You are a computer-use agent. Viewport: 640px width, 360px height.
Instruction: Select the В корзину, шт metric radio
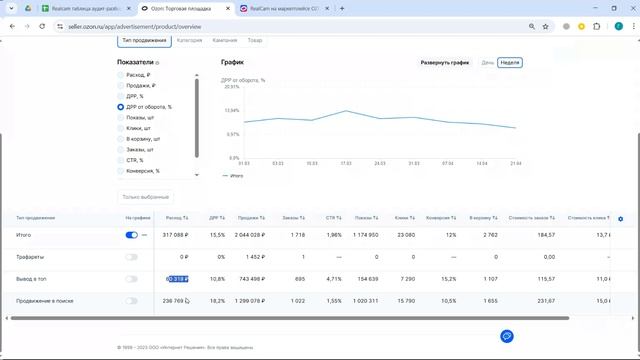(x=120, y=139)
